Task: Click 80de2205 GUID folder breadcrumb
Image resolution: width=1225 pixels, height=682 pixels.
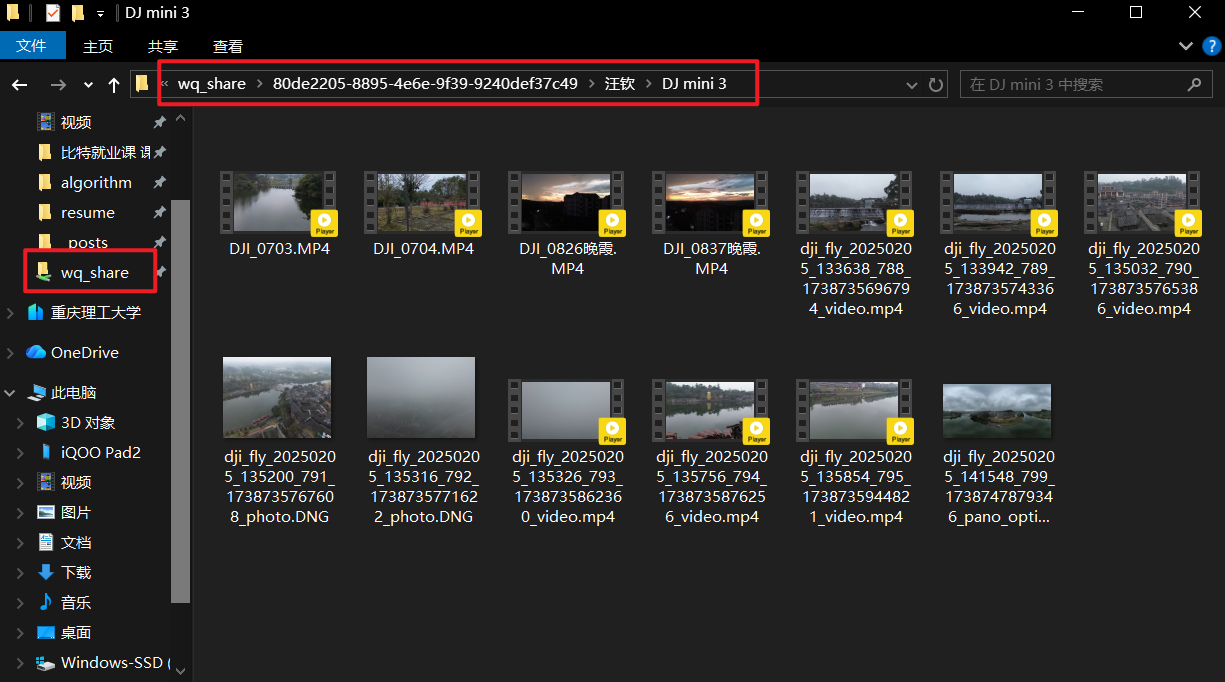Action: [425, 84]
